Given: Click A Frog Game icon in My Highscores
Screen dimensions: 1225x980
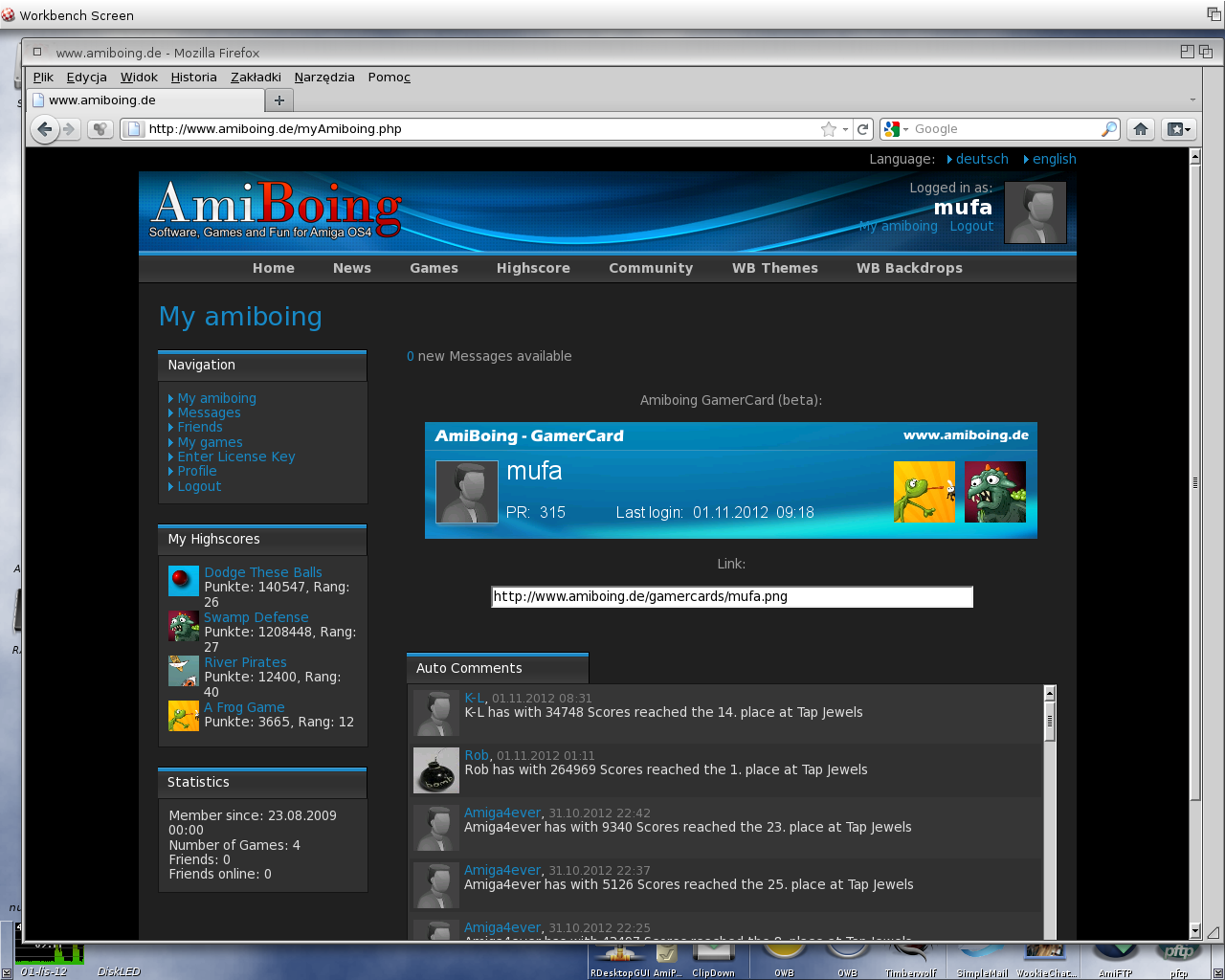Looking at the screenshot, I should [184, 716].
